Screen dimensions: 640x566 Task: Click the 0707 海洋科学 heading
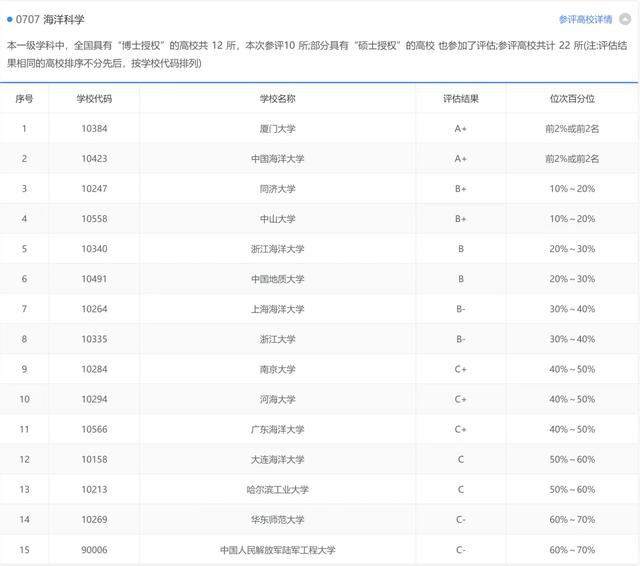coord(50,19)
